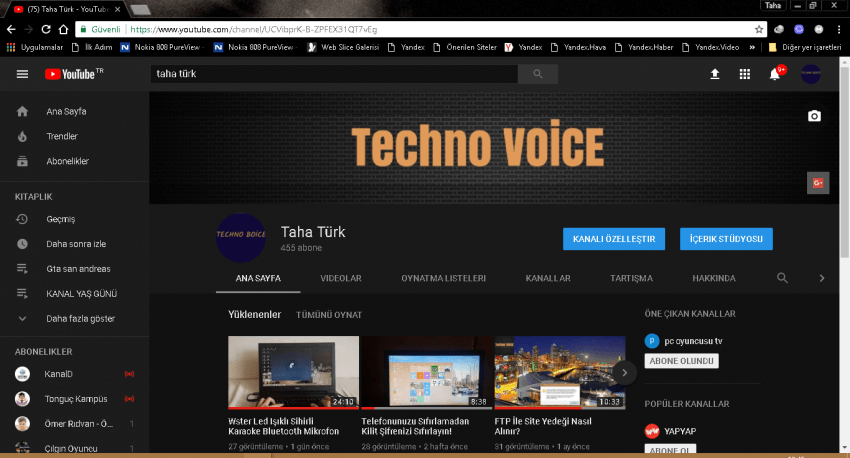Open the FTP İle Site Yedeği video thumbnail
Screen dimensions: 850x458
click(x=559, y=372)
